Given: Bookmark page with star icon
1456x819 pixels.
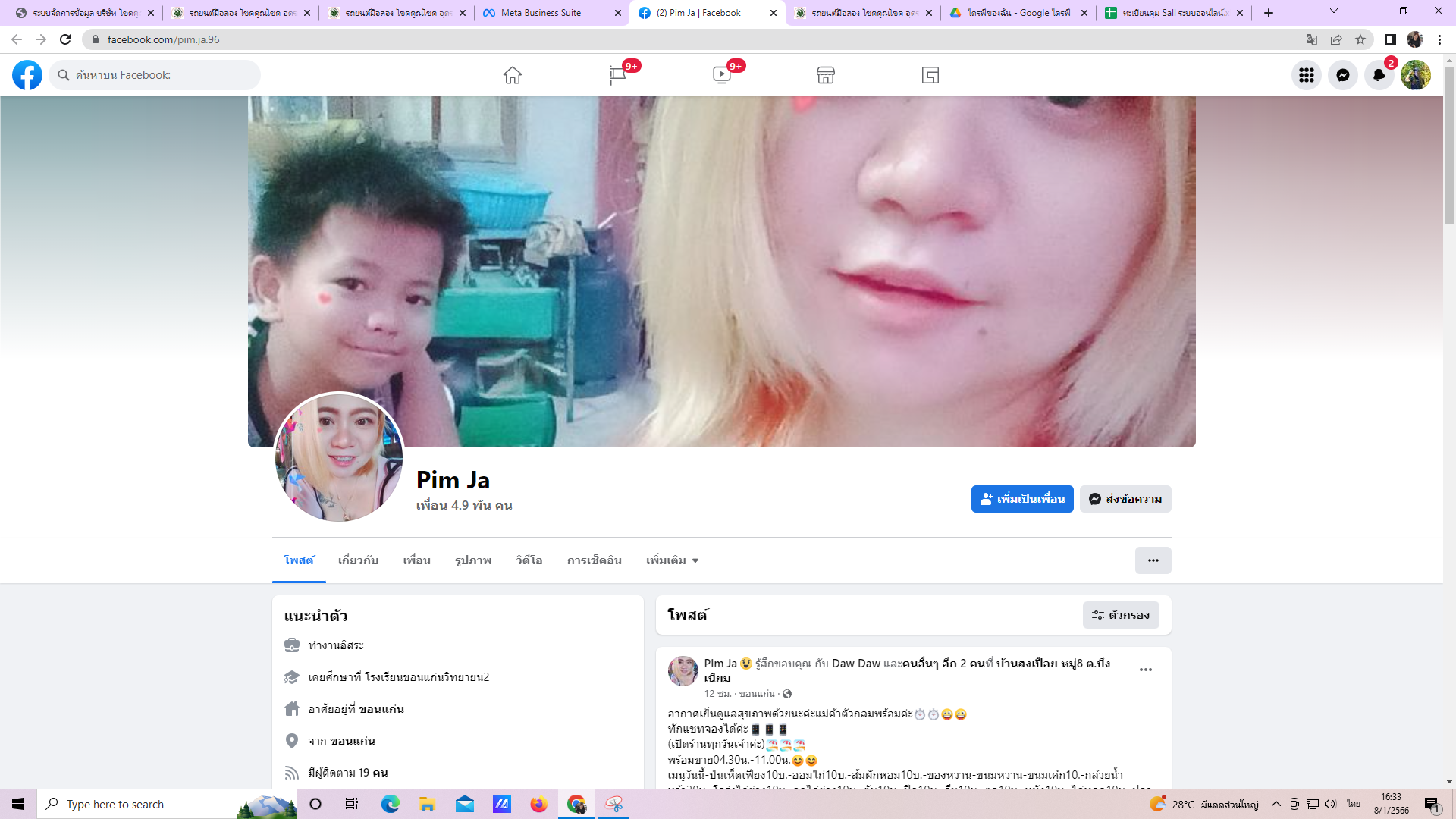Looking at the screenshot, I should 1360,39.
